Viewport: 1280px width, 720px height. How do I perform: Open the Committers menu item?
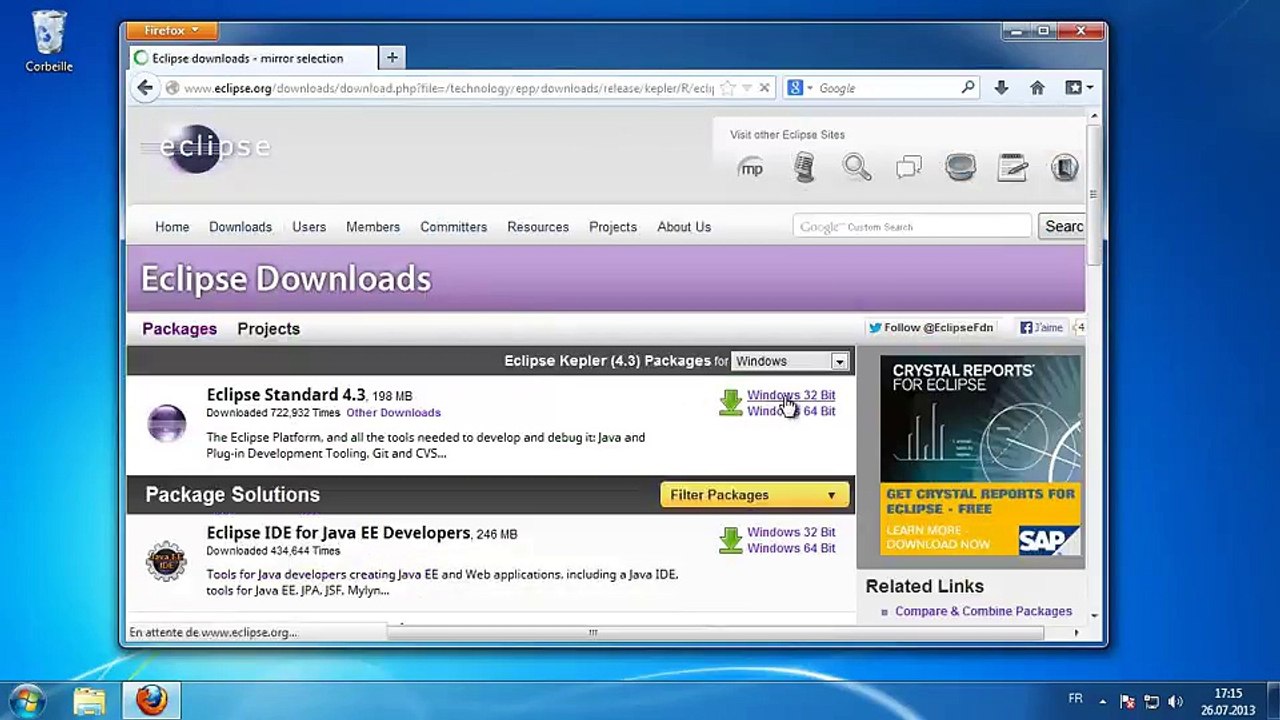click(454, 227)
